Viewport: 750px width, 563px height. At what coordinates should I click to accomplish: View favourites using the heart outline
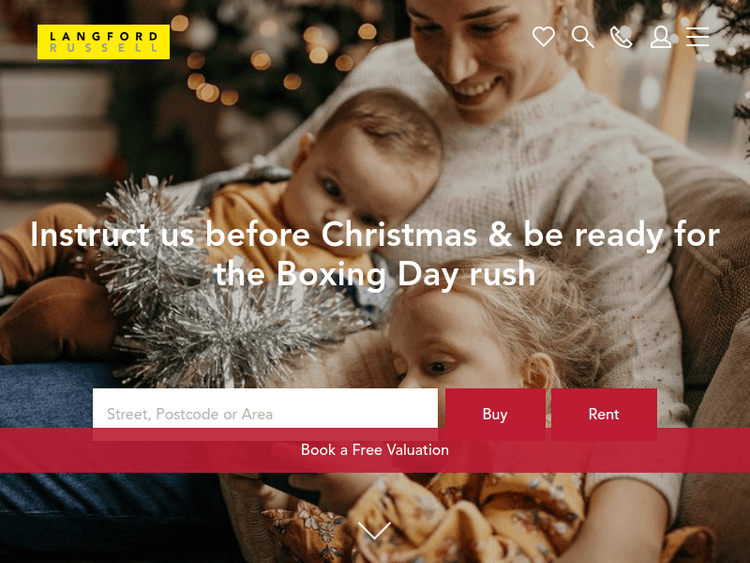[543, 37]
